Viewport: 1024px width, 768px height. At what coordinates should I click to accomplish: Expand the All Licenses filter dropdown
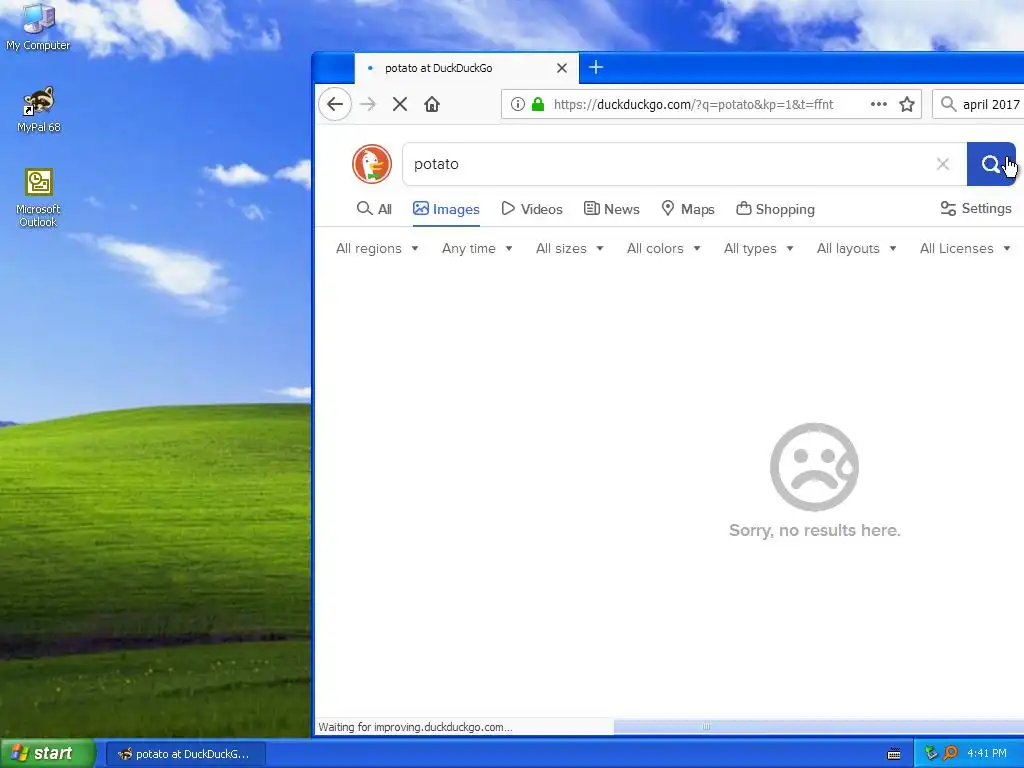965,248
